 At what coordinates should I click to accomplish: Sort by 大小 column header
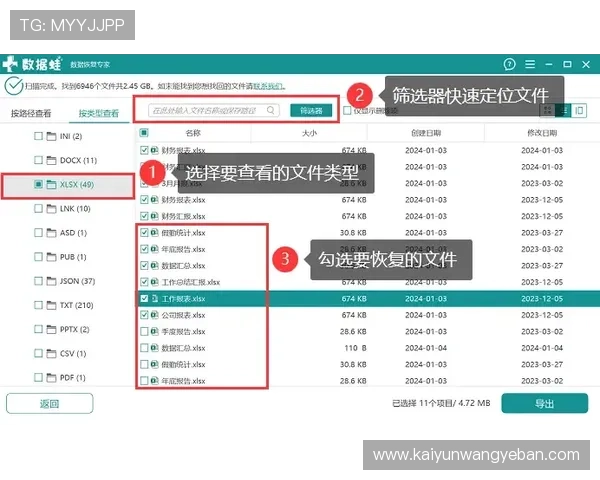pos(309,133)
